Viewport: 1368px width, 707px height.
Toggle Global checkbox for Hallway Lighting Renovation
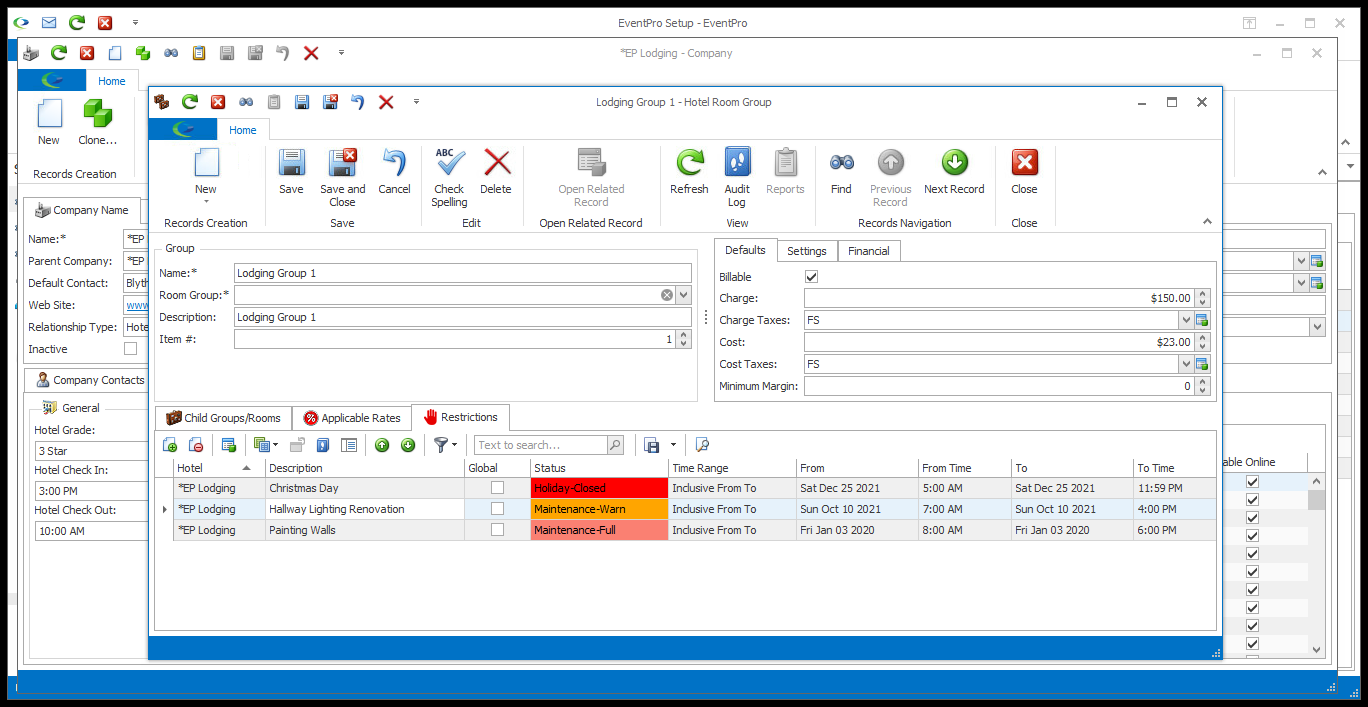[497, 509]
